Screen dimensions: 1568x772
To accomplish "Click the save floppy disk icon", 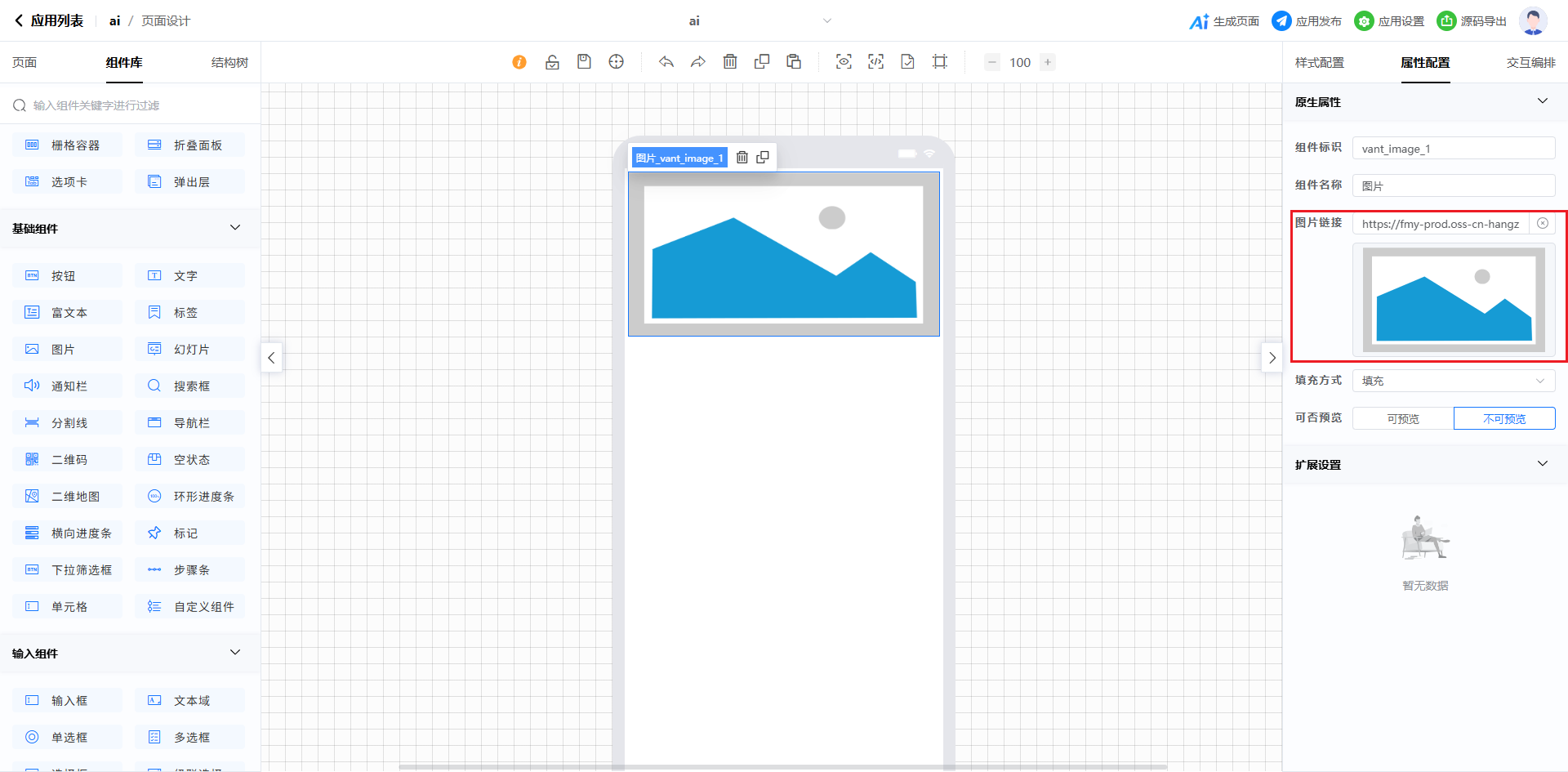I will (x=584, y=62).
